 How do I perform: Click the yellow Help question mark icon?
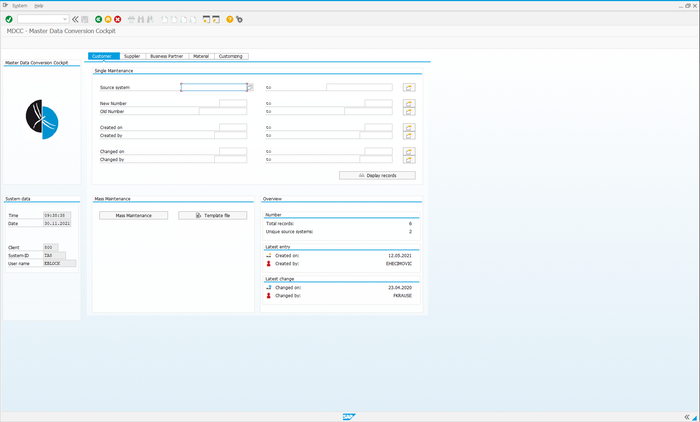click(x=229, y=19)
